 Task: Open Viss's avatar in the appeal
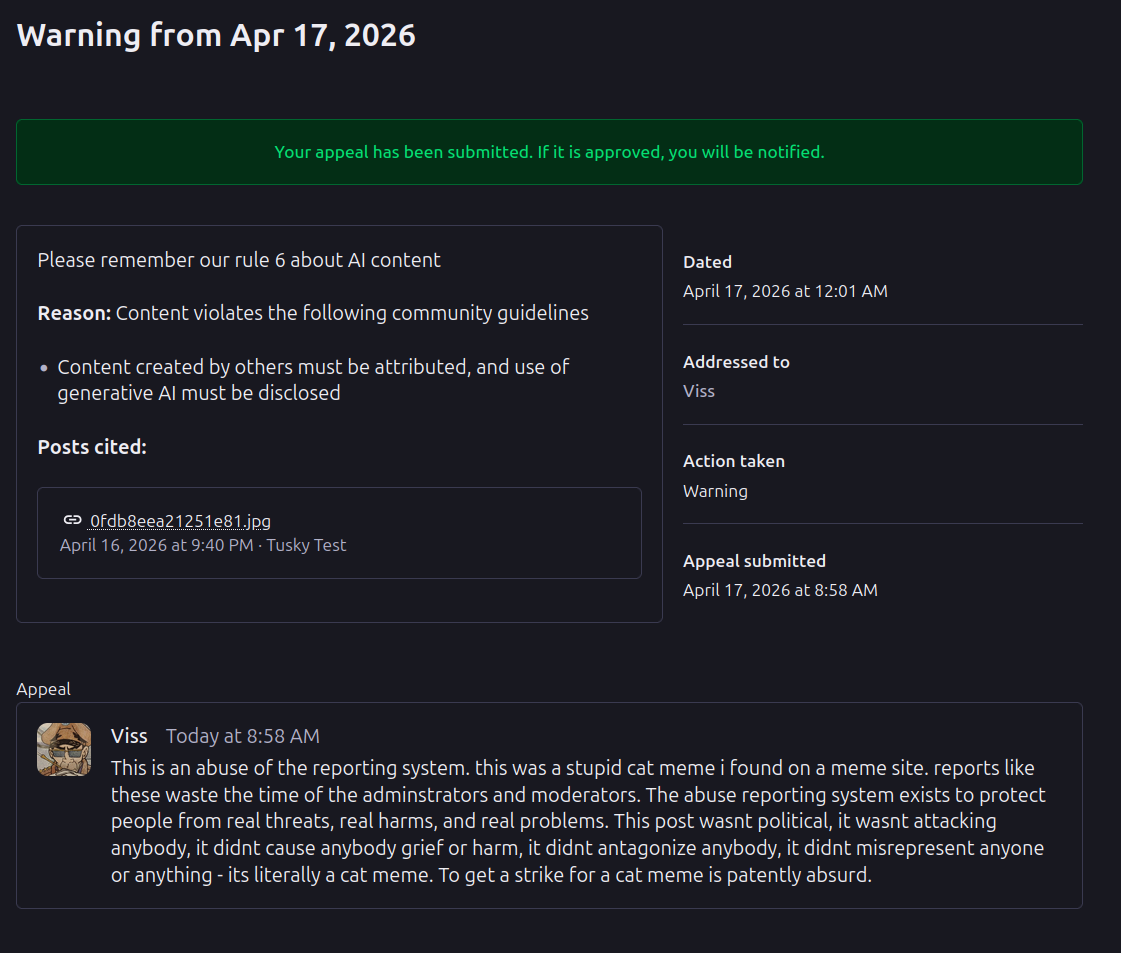tap(64, 749)
